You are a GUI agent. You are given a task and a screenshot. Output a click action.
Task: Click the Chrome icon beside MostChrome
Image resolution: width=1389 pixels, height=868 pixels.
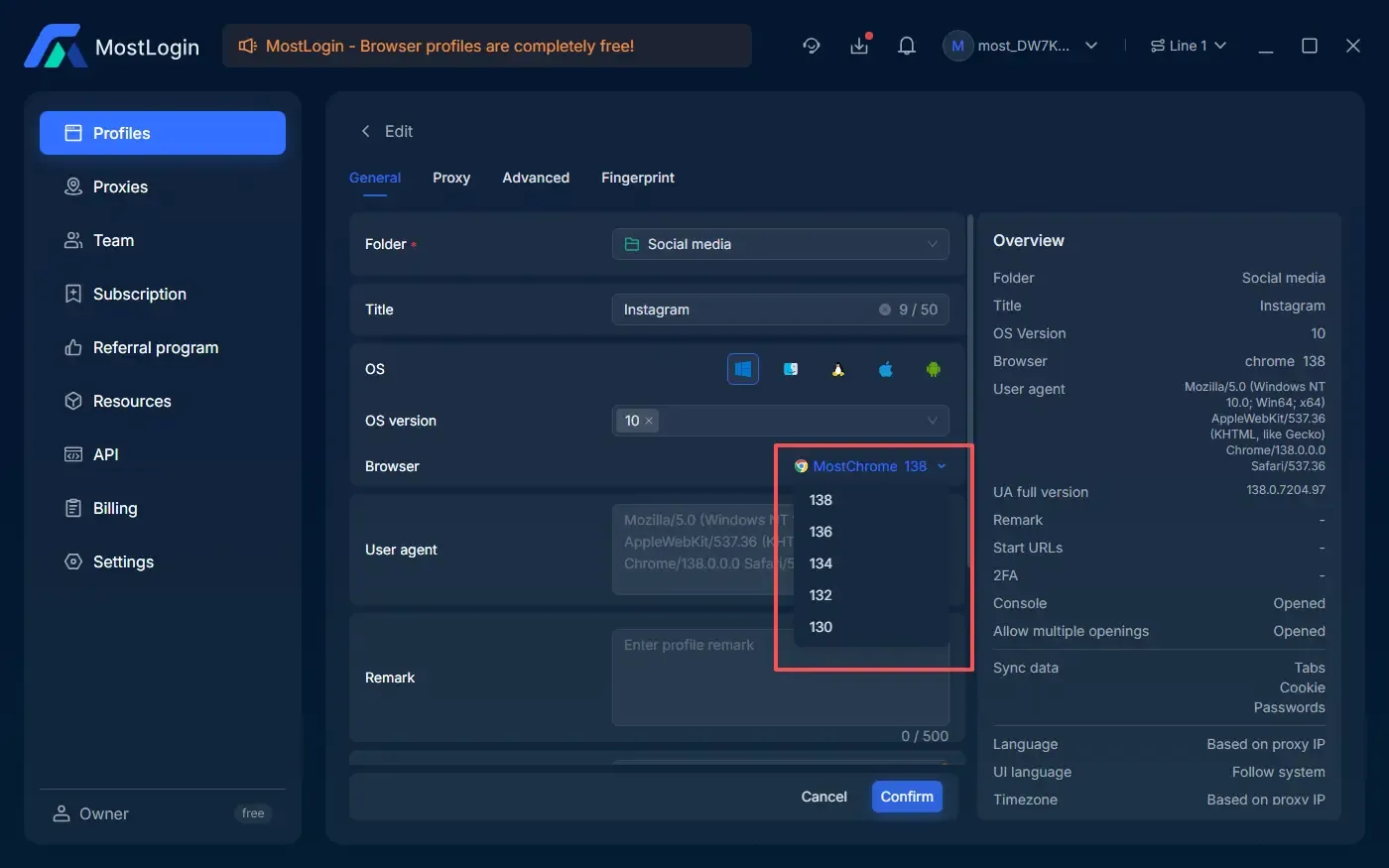pos(801,466)
